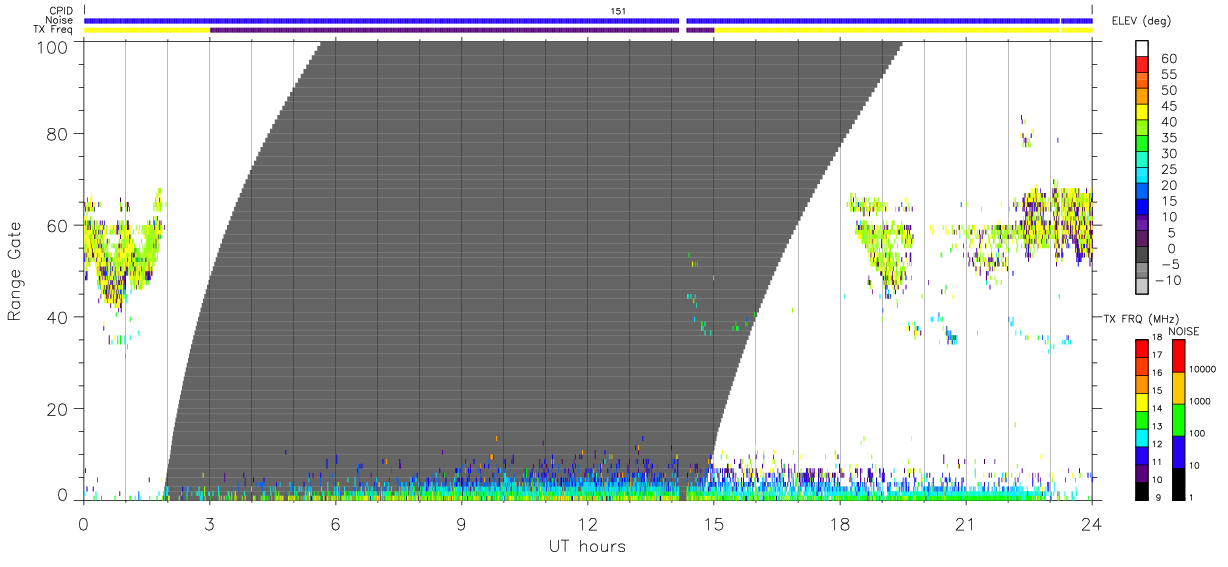
Task: Select light gray bottom ELEV swatch below -10
Action: [1143, 287]
